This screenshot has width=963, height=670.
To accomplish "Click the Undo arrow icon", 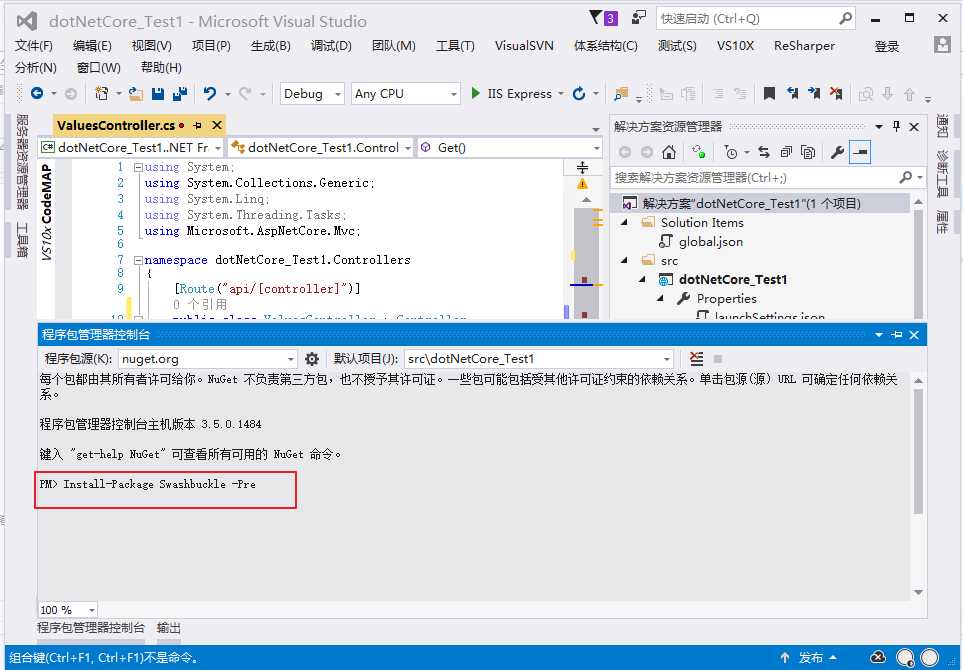I will pos(210,93).
